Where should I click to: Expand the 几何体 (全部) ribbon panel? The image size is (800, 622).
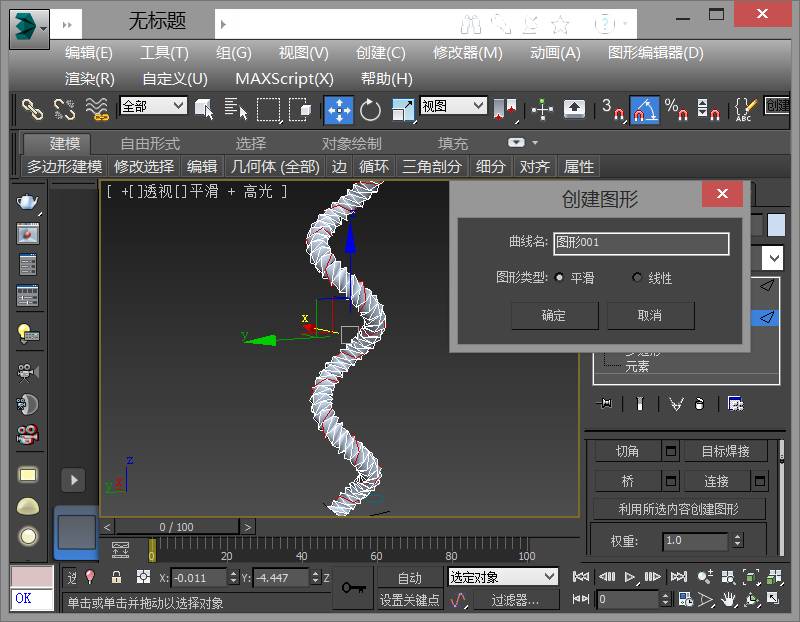[x=274, y=167]
